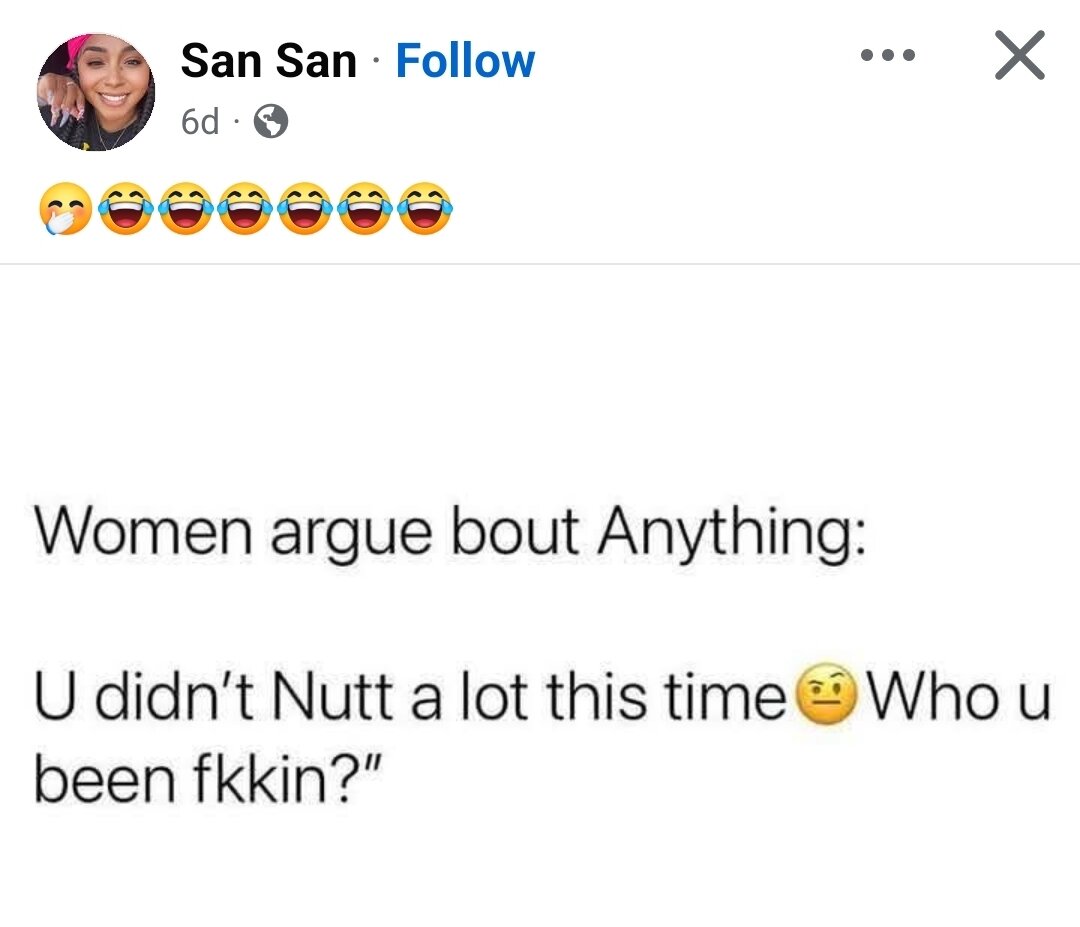Close the post with the X
Screen dimensions: 1080x927
point(1019,55)
